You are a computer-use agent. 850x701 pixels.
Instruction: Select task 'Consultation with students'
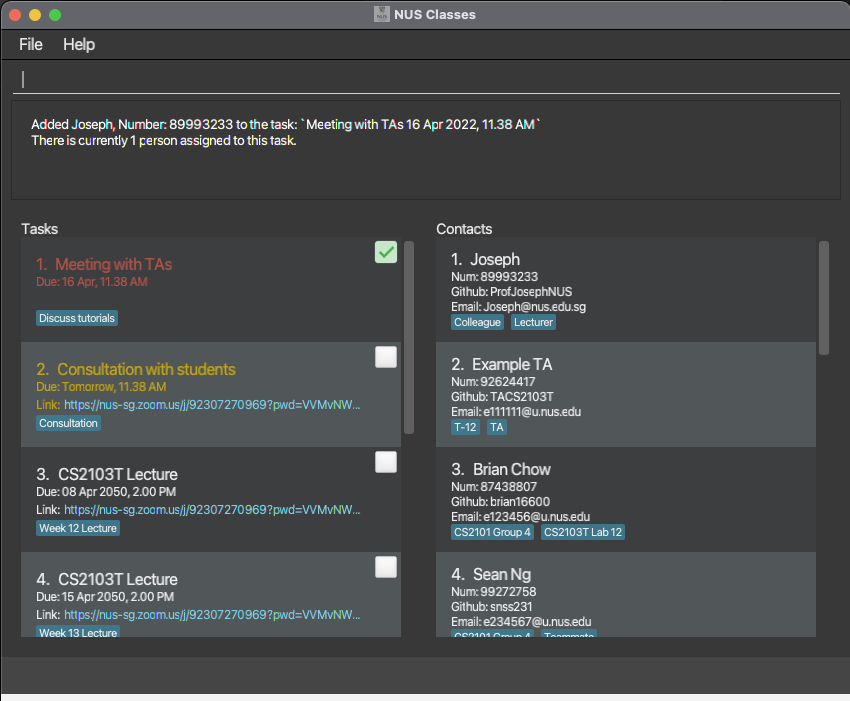click(211, 395)
